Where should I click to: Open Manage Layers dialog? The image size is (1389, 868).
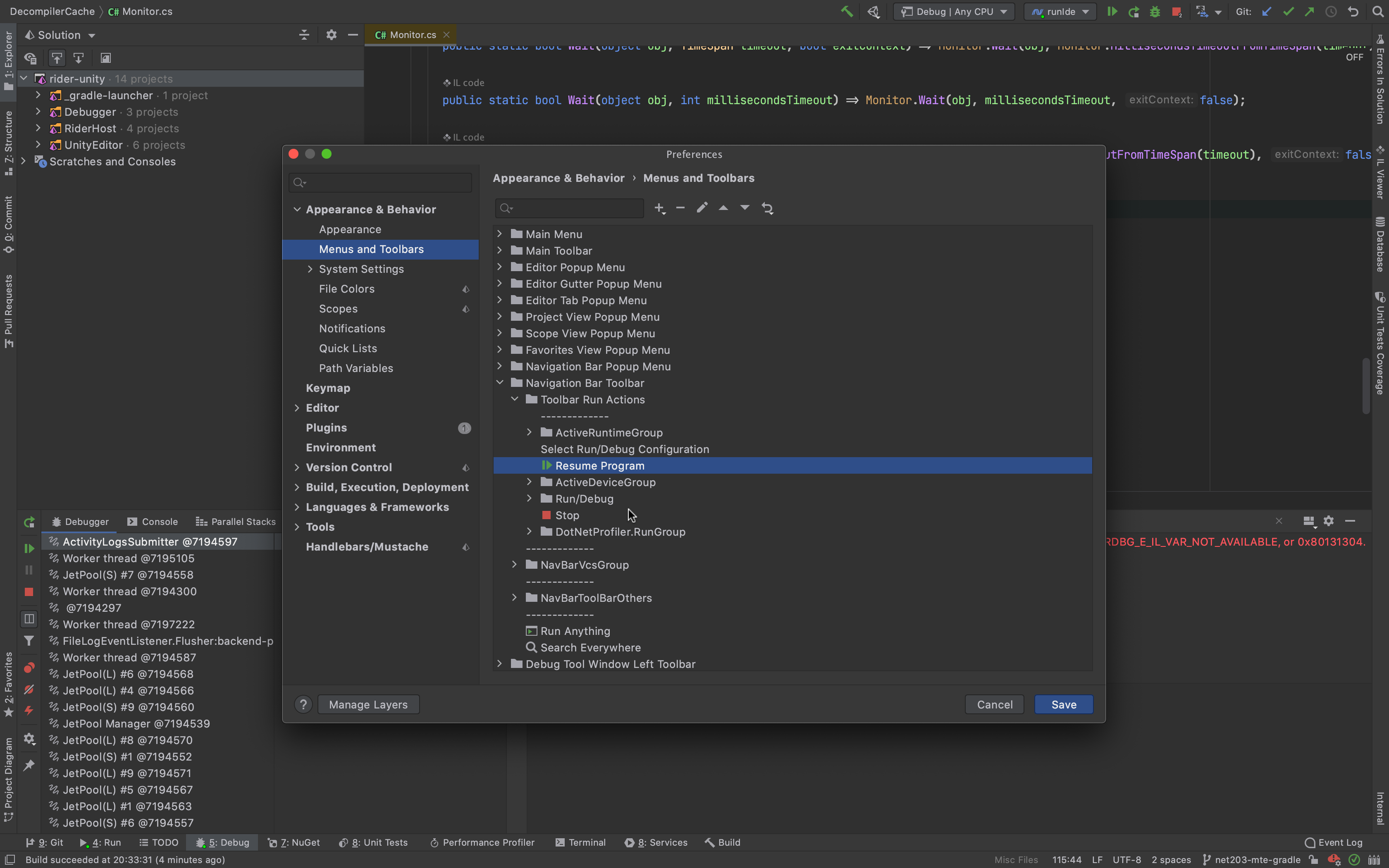pos(368,704)
